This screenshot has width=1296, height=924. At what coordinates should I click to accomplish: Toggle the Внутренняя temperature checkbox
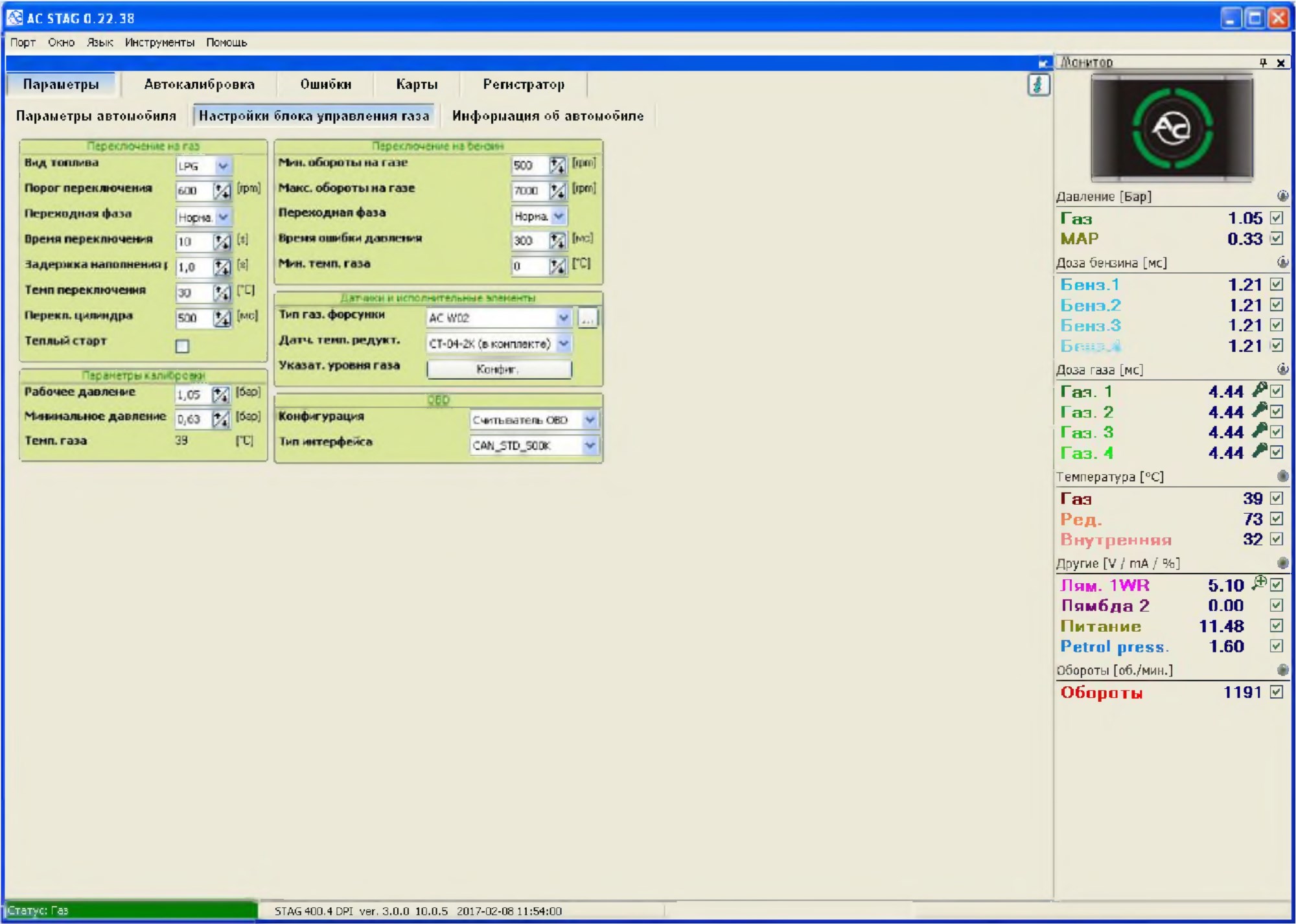[x=1277, y=539]
